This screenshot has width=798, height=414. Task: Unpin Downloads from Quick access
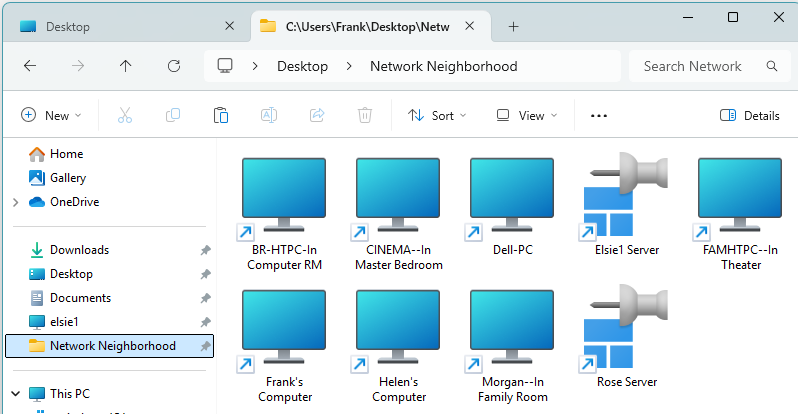click(205, 250)
